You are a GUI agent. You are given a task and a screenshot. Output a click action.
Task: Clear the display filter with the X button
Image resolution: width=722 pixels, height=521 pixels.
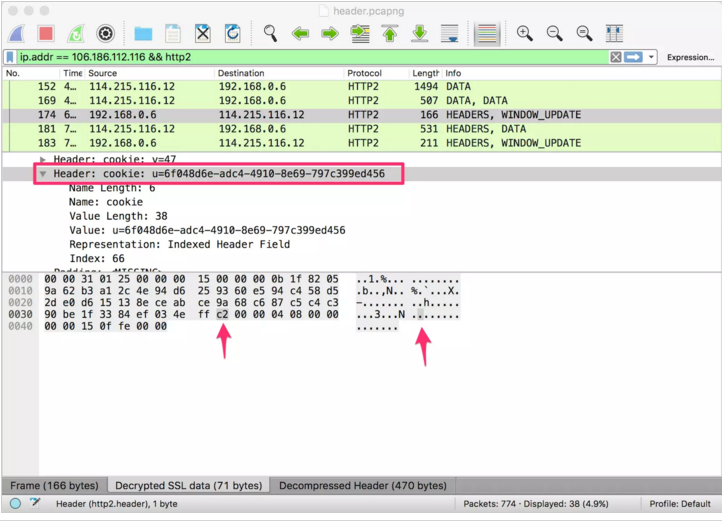(616, 57)
